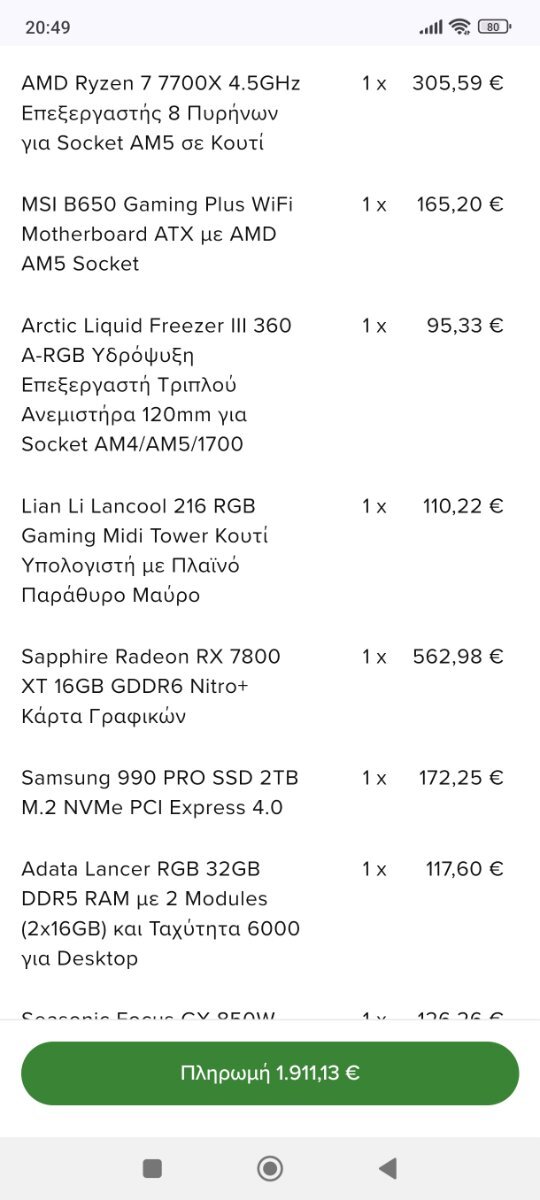Tap the 20:49 clock in status bar
540x1200 pixels.
coord(48,27)
